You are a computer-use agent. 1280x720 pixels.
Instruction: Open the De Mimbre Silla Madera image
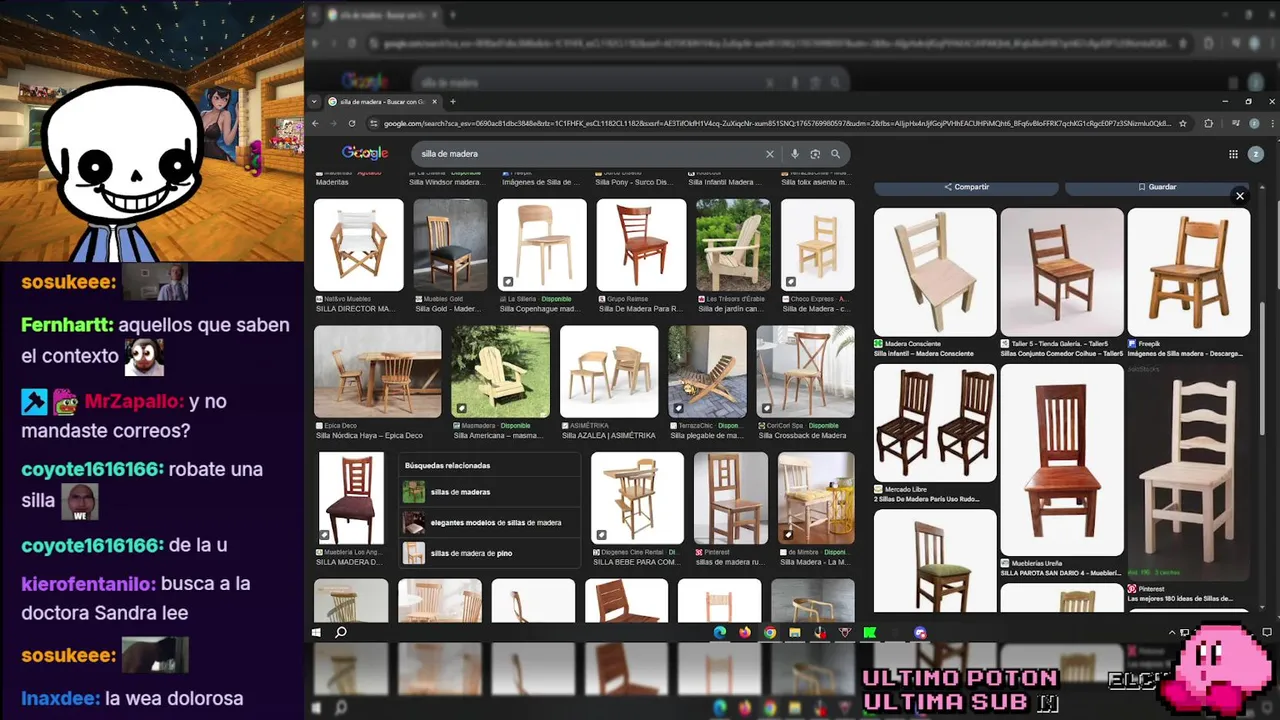(816, 498)
